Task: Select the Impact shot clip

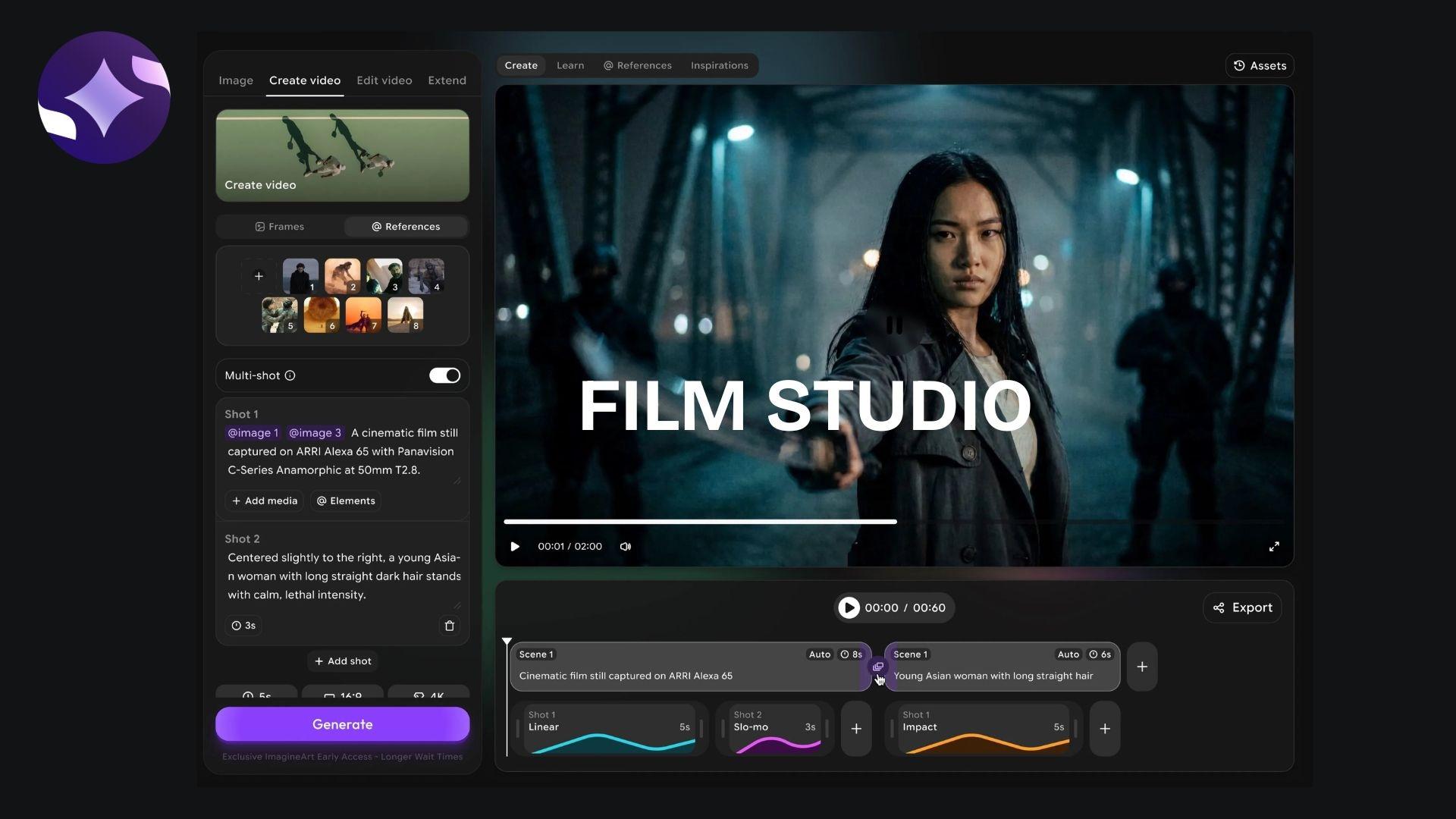Action: pyautogui.click(x=984, y=729)
